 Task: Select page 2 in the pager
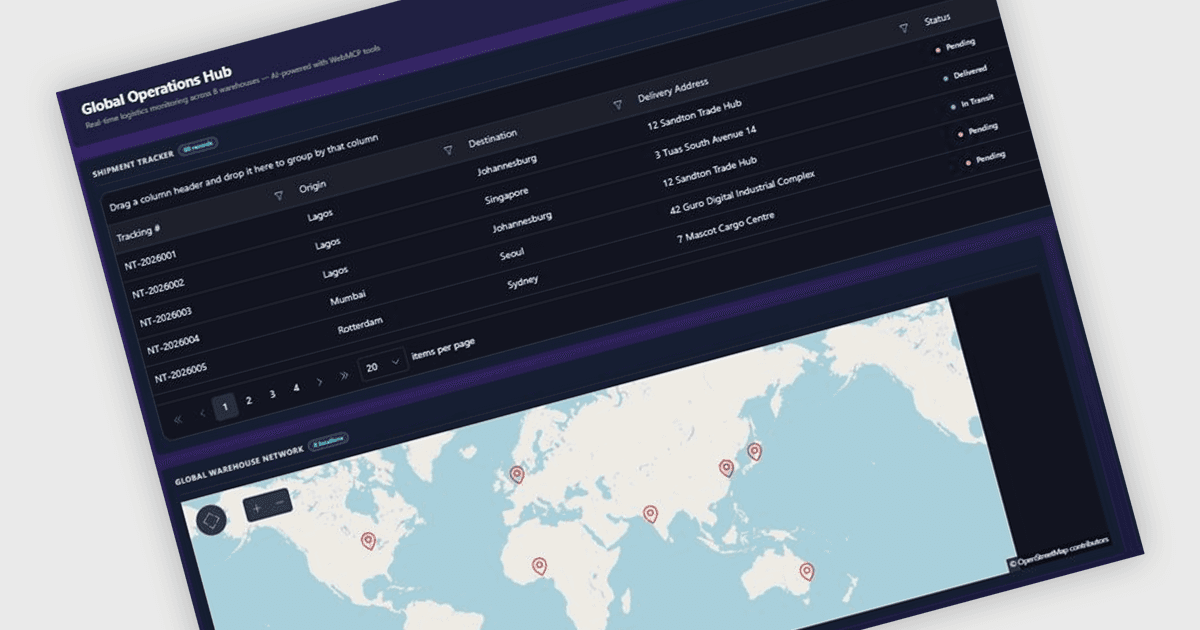249,400
